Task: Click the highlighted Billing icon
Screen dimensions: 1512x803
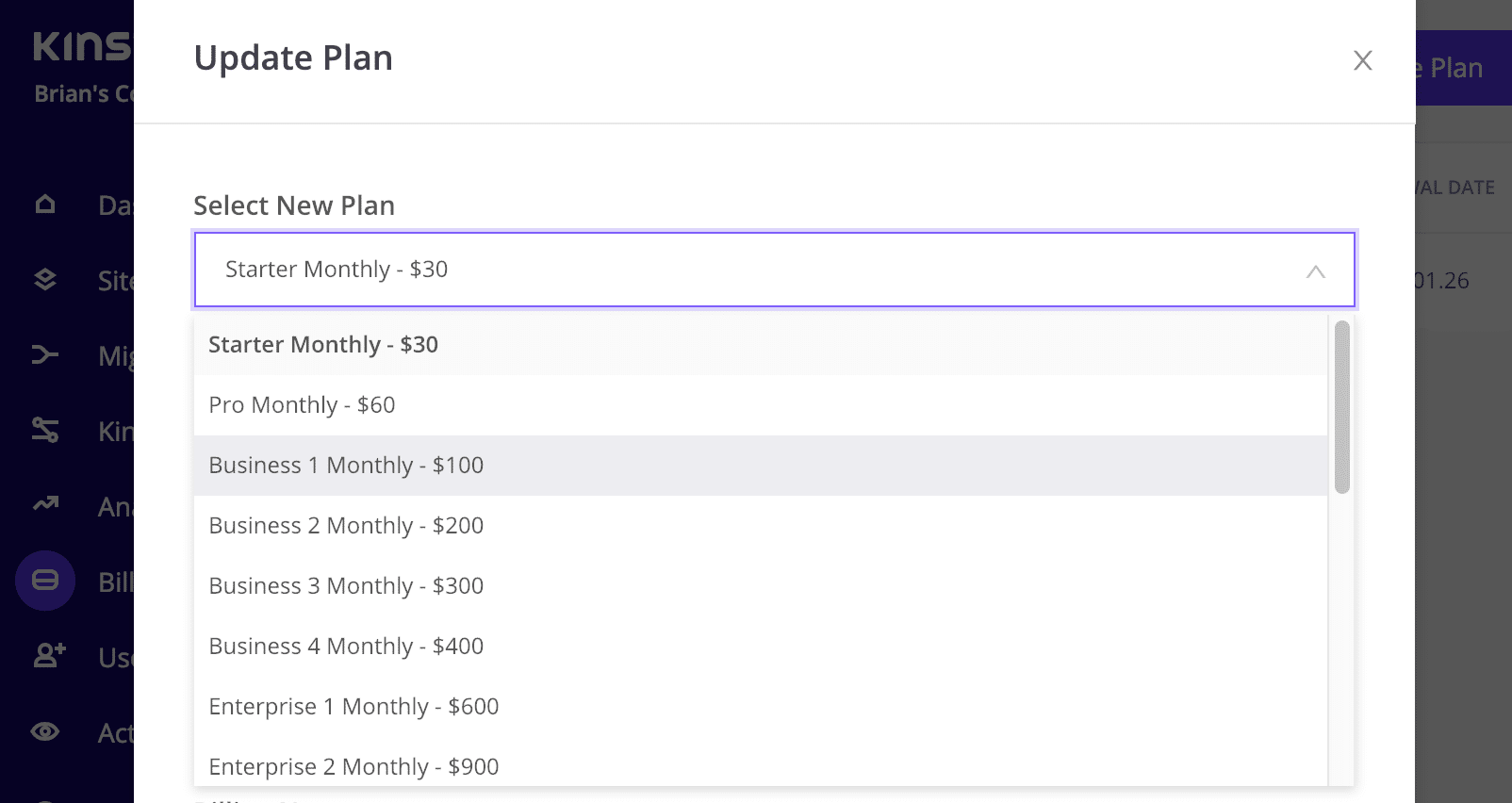Action: 45,581
